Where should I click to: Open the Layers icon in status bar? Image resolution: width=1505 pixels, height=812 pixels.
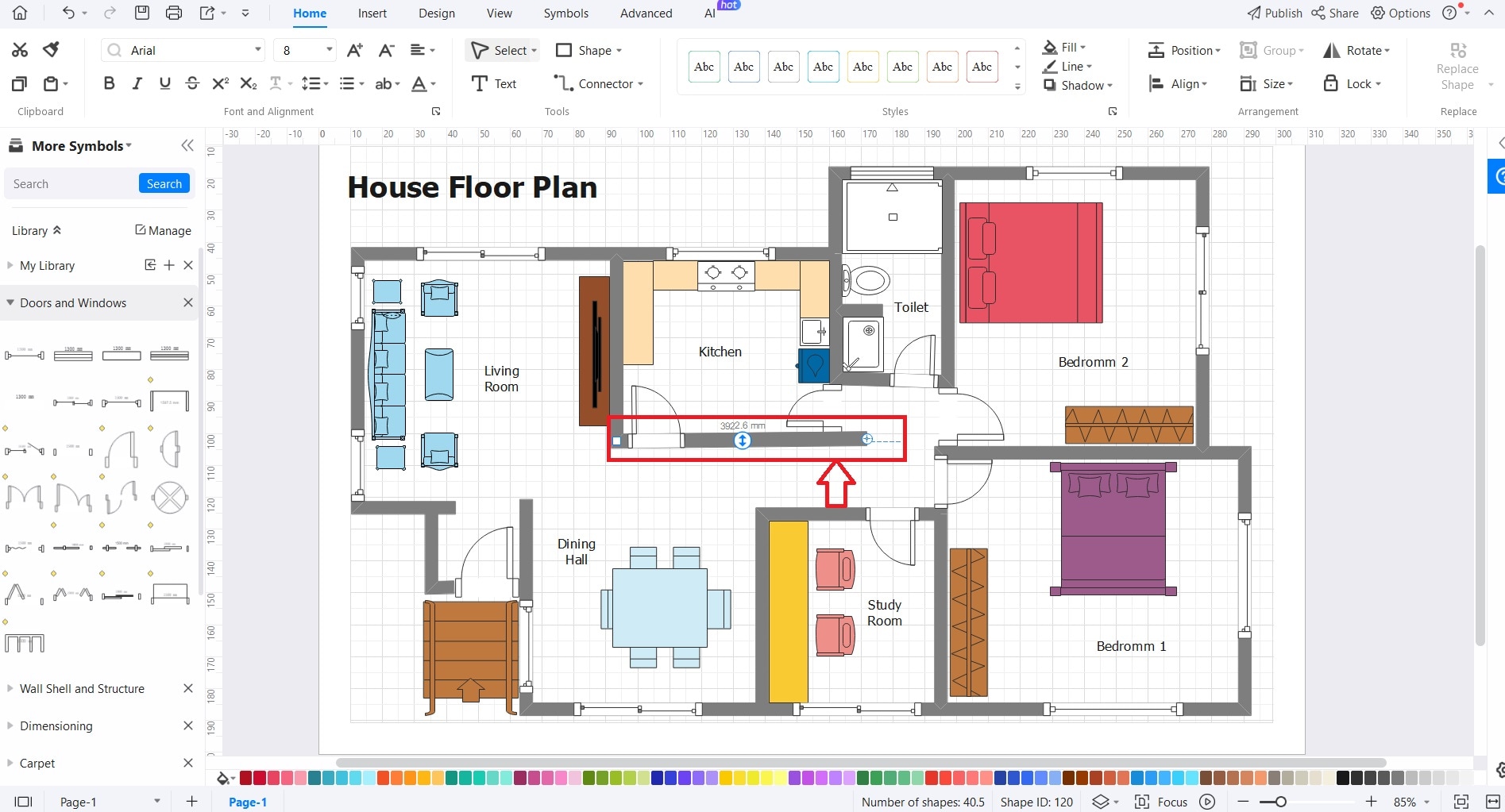pos(1101,802)
